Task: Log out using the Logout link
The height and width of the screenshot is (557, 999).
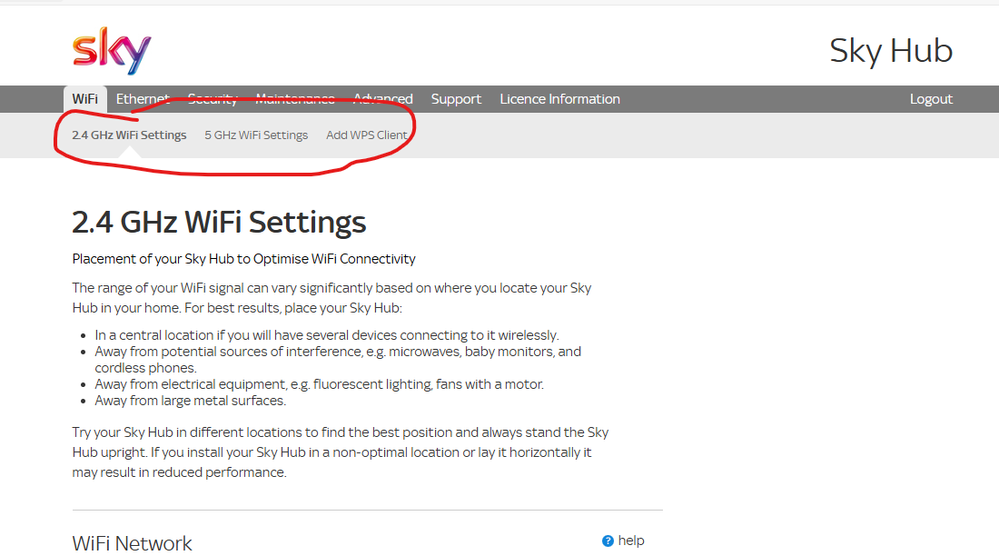Action: [x=931, y=99]
